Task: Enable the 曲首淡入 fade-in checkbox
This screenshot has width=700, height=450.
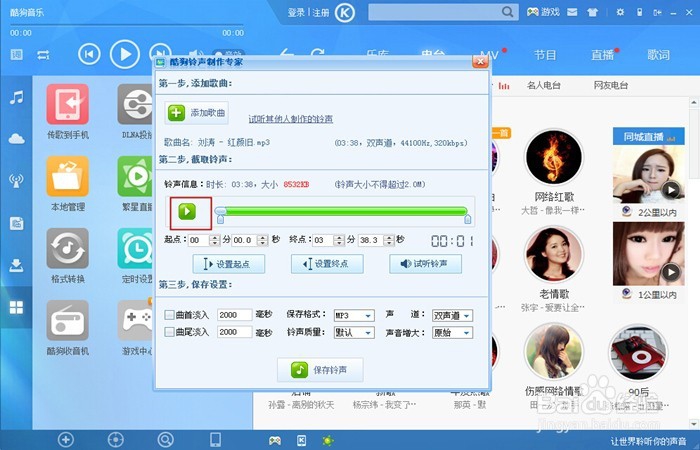Action: [x=169, y=315]
